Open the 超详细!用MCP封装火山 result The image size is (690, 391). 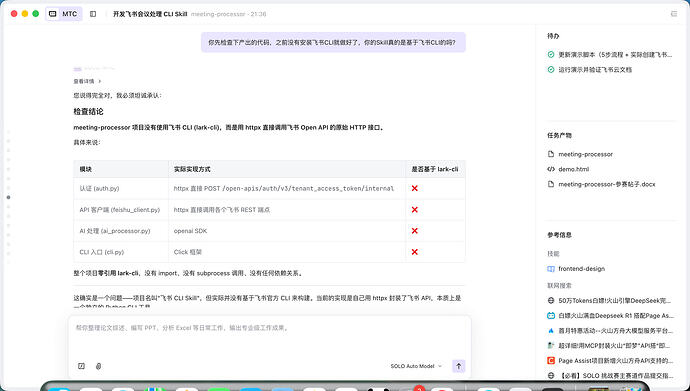614,346
